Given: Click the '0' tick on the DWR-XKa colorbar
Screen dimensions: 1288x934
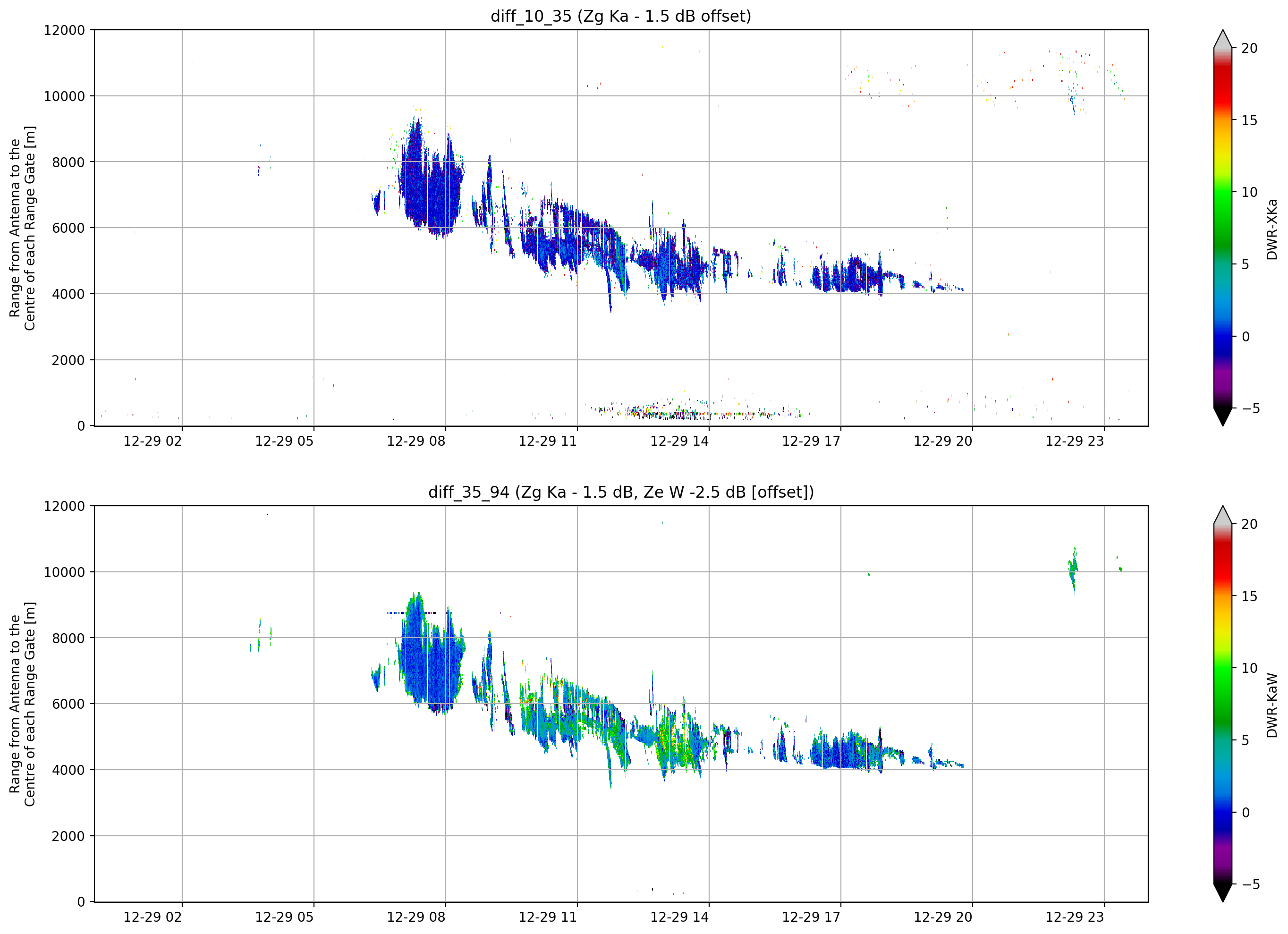Looking at the screenshot, I should (x=1246, y=336).
